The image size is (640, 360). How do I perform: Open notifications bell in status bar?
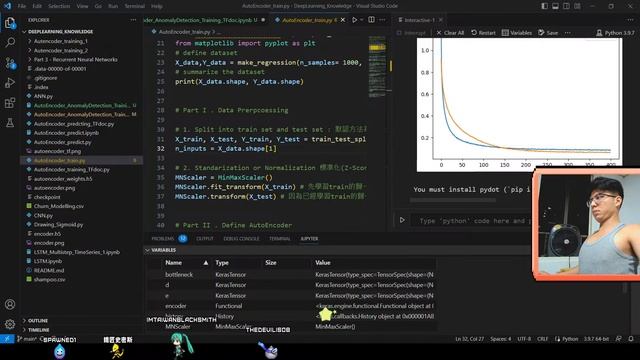click(x=631, y=339)
